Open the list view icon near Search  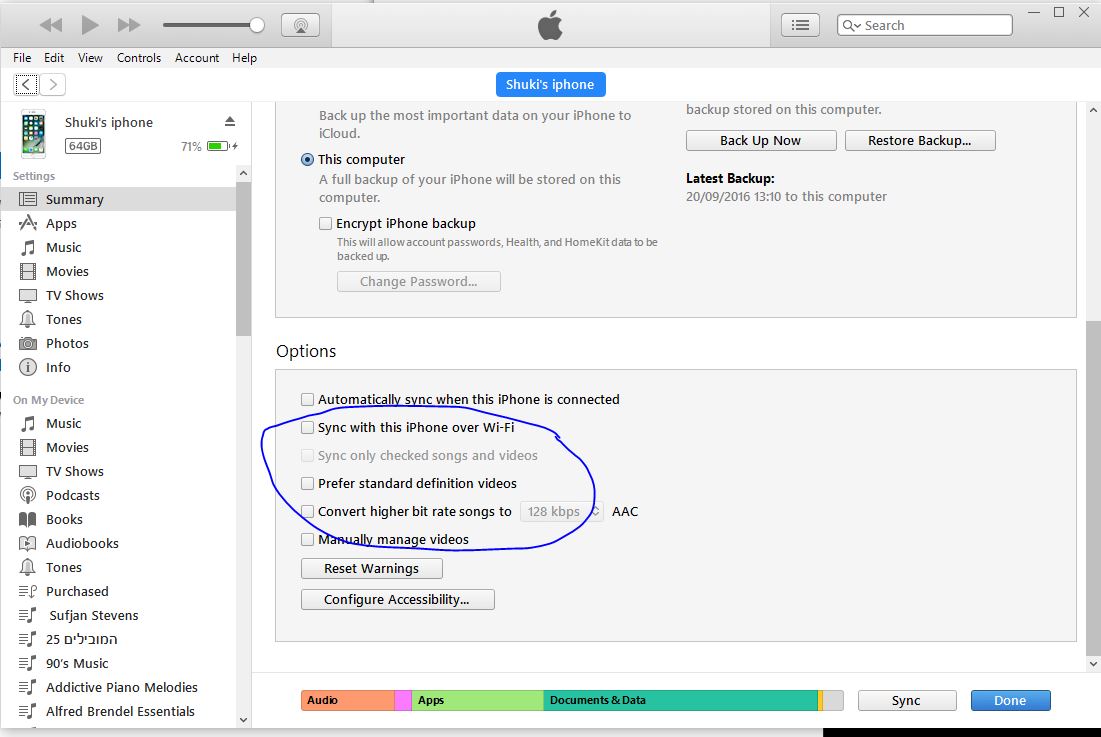(x=800, y=25)
